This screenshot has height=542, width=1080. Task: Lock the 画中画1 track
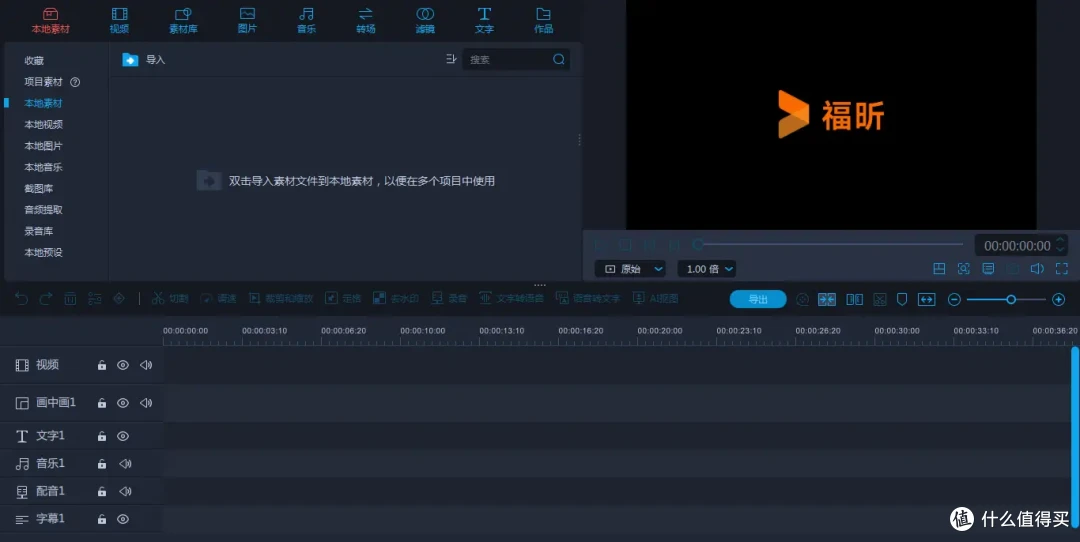click(102, 403)
